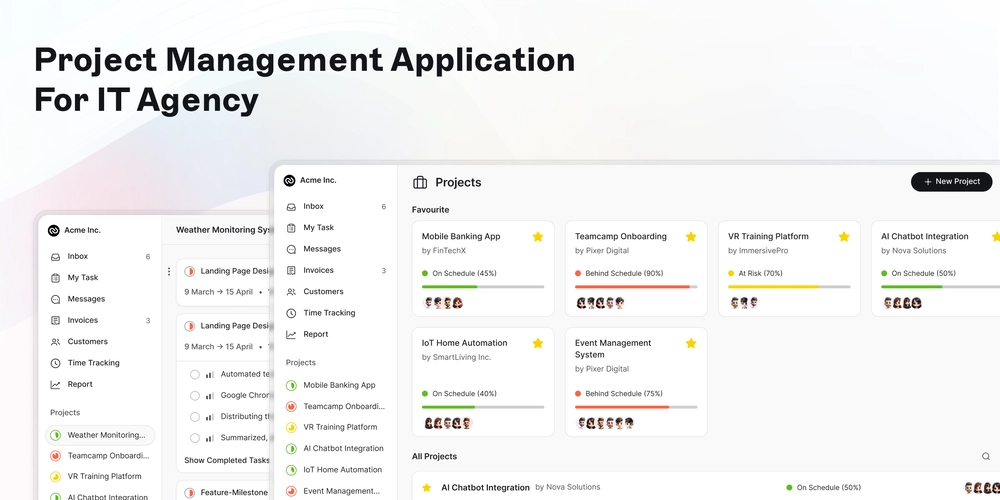Check the 'Summarized' subtask circle
This screenshot has height=500, width=1000.
195,438
